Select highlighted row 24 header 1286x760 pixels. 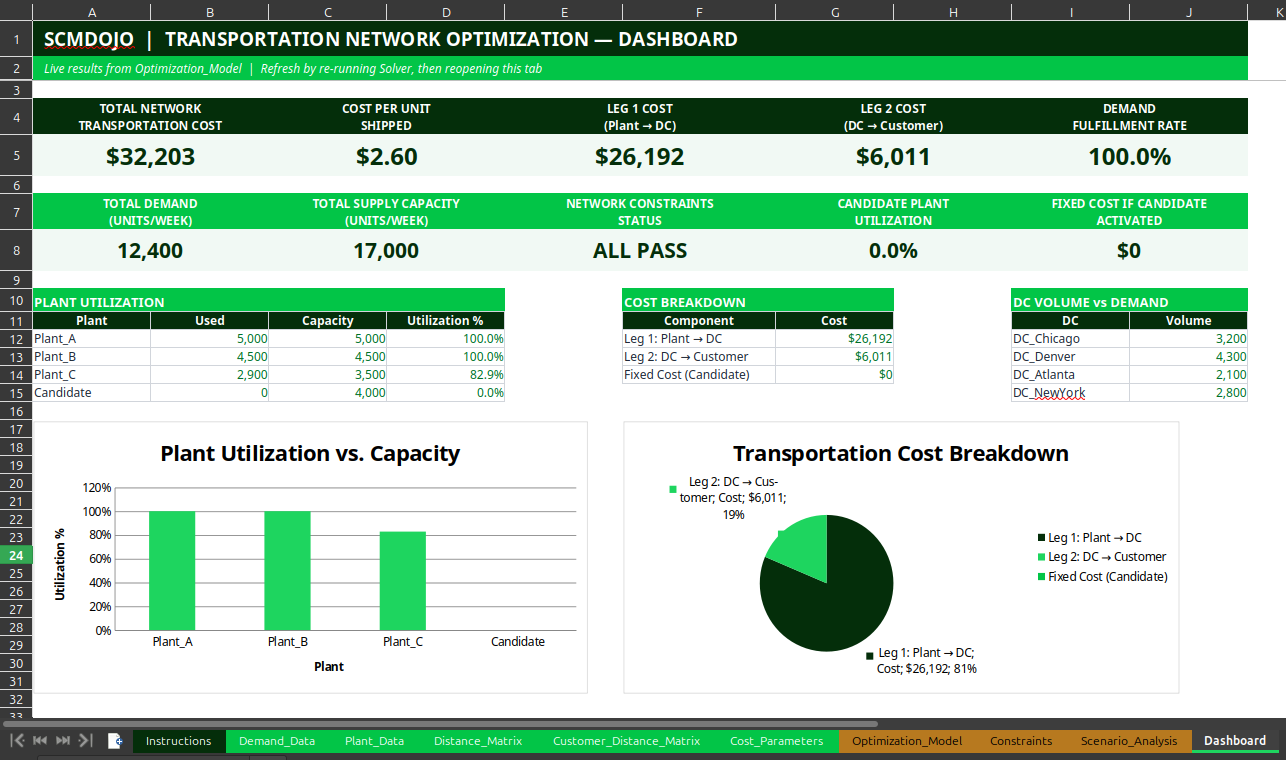pos(16,555)
